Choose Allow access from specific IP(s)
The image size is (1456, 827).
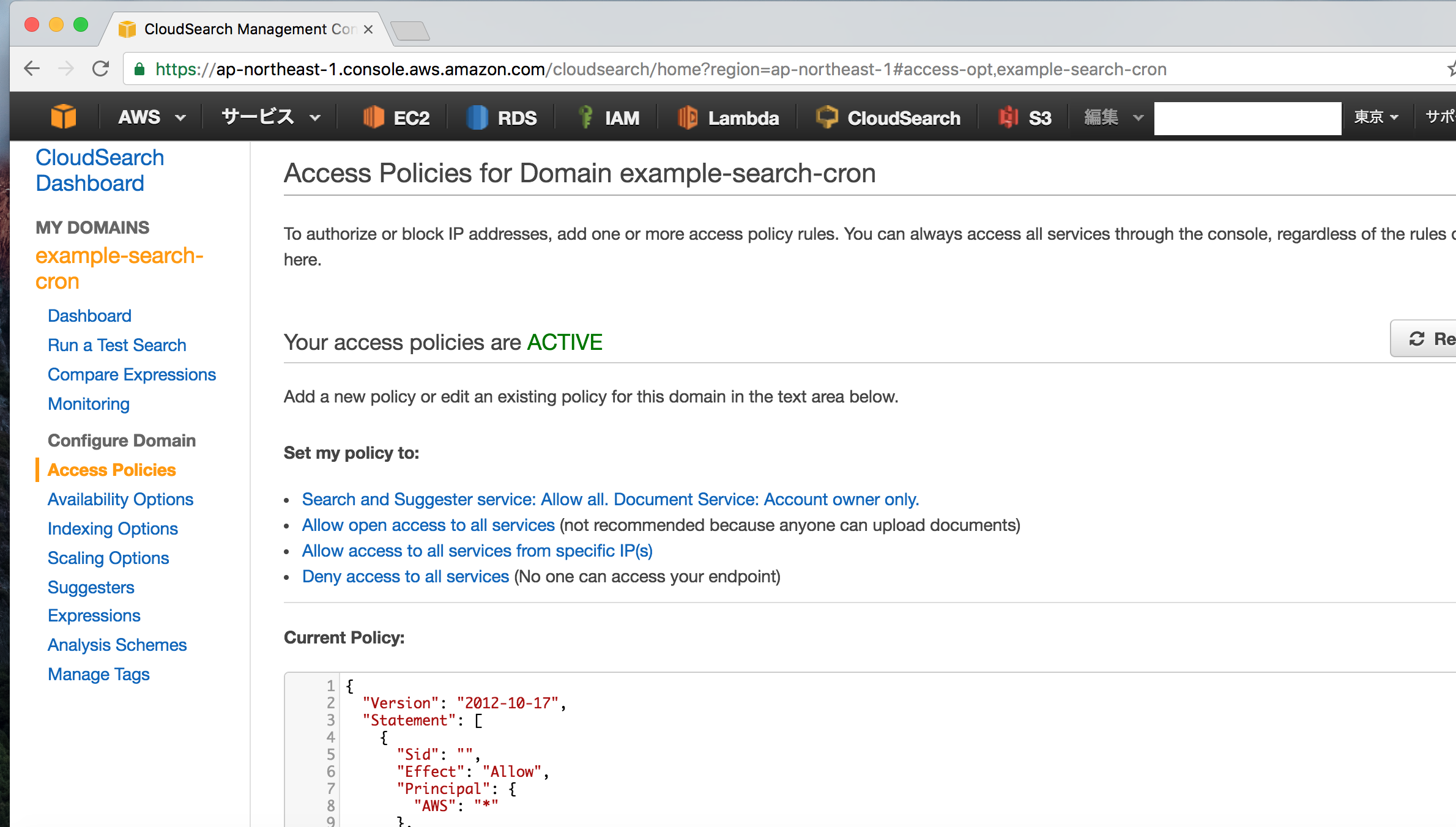tap(477, 551)
